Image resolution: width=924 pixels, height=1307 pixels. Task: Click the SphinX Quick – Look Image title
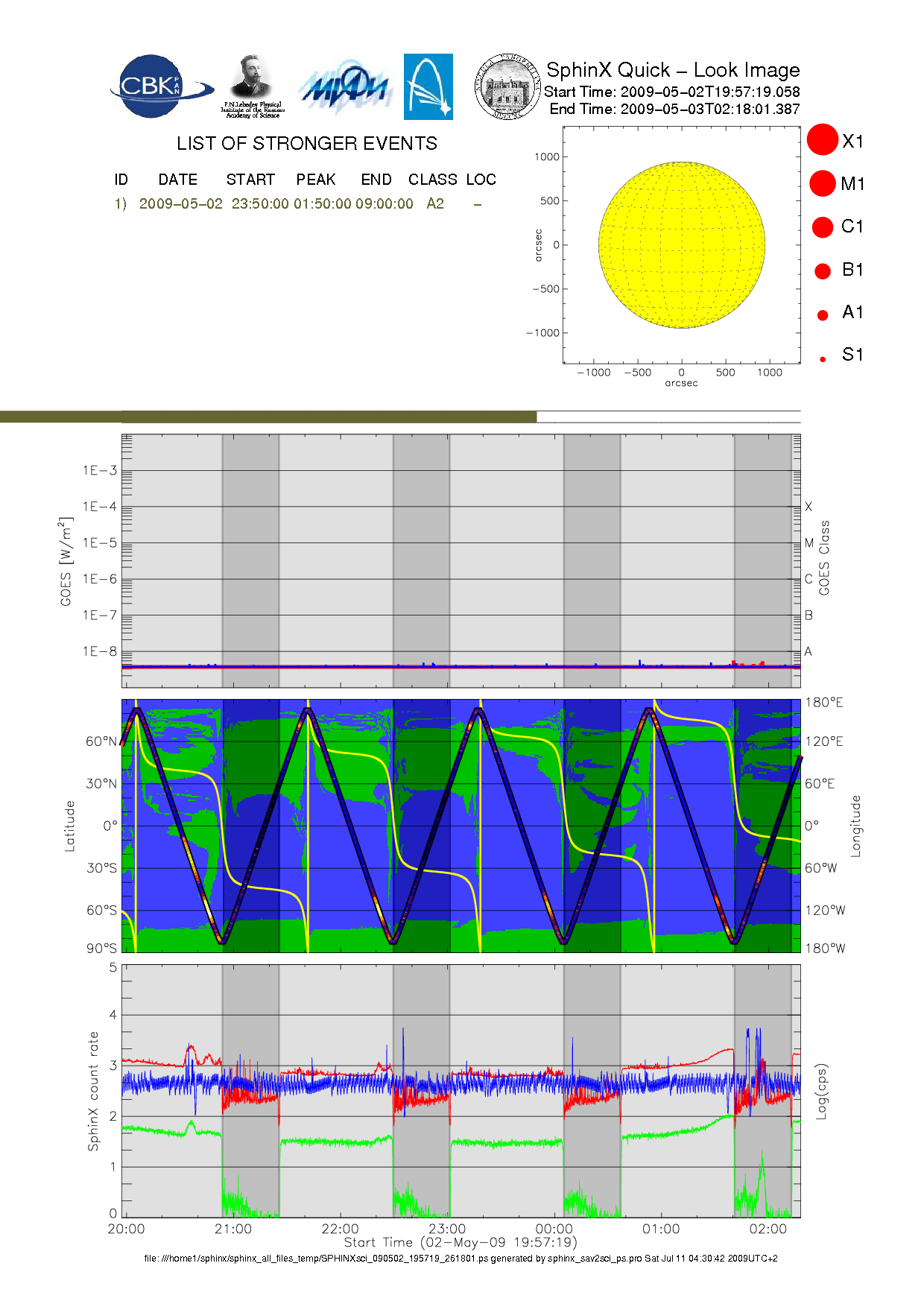672,70
